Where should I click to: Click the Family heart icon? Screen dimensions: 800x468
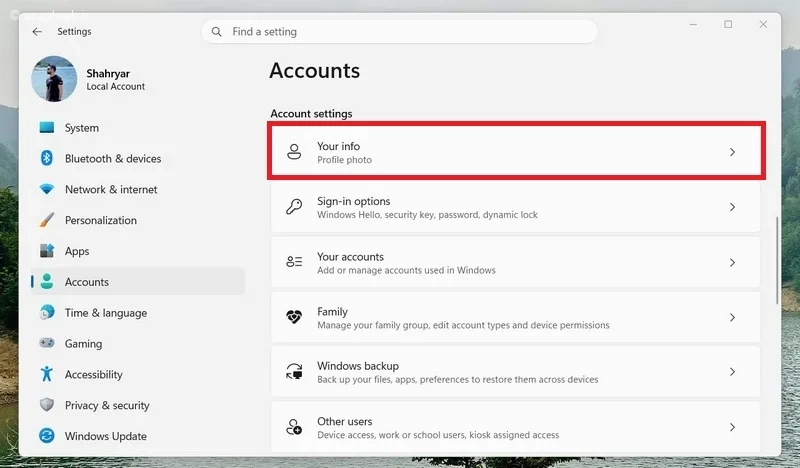click(294, 317)
